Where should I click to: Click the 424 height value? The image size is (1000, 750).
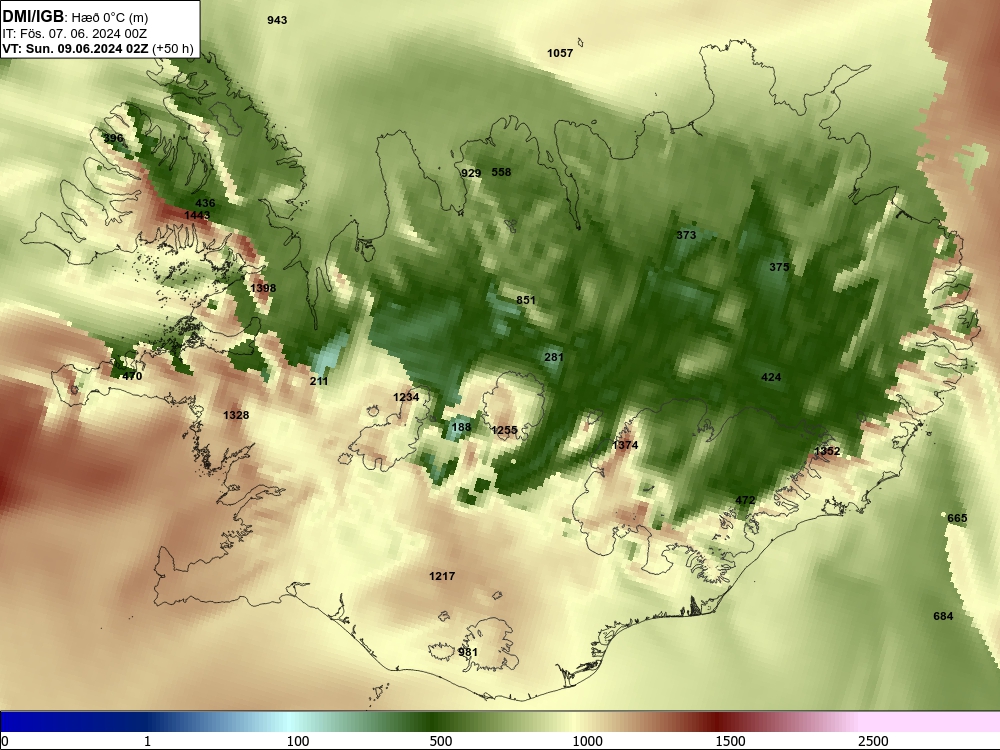[x=771, y=378]
